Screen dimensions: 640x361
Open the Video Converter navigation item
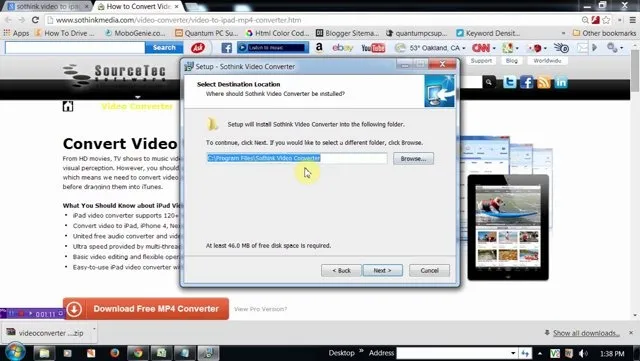[137, 107]
